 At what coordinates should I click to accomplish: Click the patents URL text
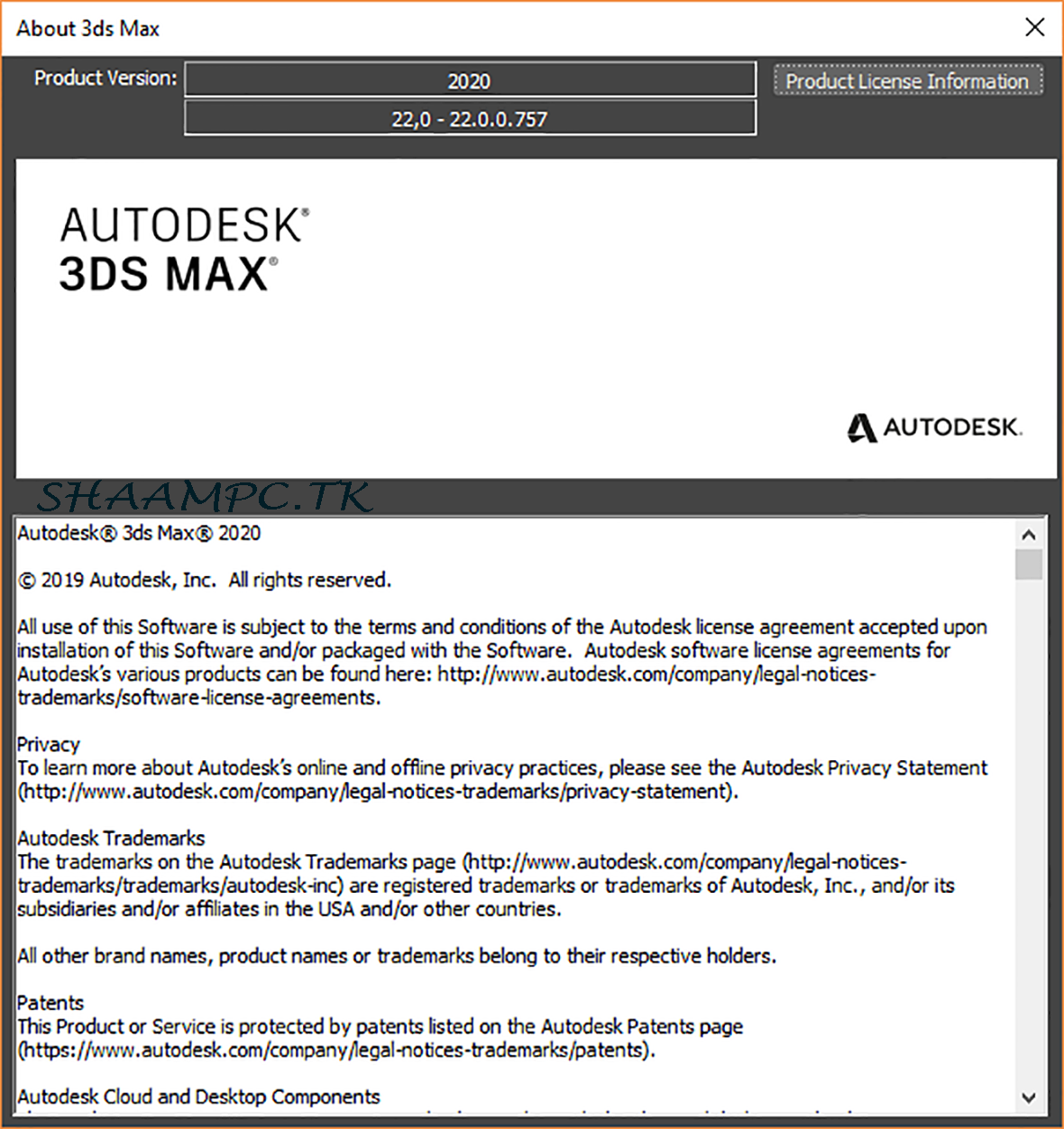tap(336, 1050)
